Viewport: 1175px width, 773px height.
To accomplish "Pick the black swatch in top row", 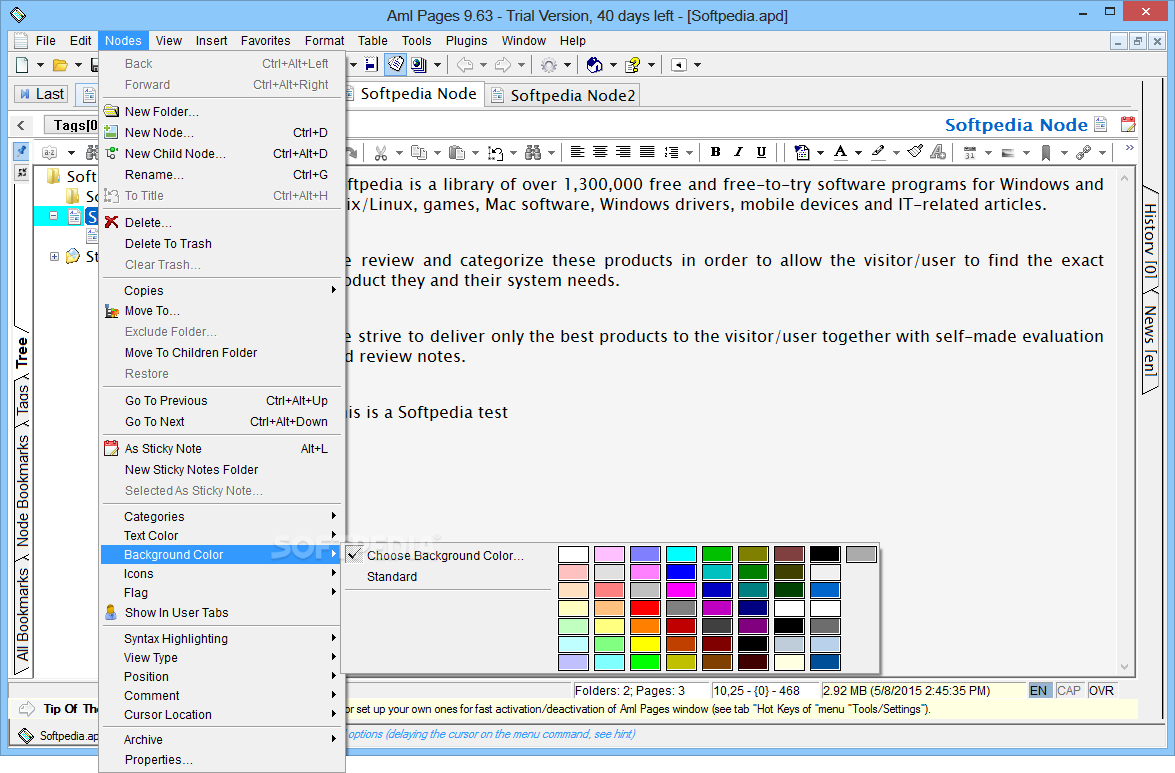I will pyautogui.click(x=825, y=554).
